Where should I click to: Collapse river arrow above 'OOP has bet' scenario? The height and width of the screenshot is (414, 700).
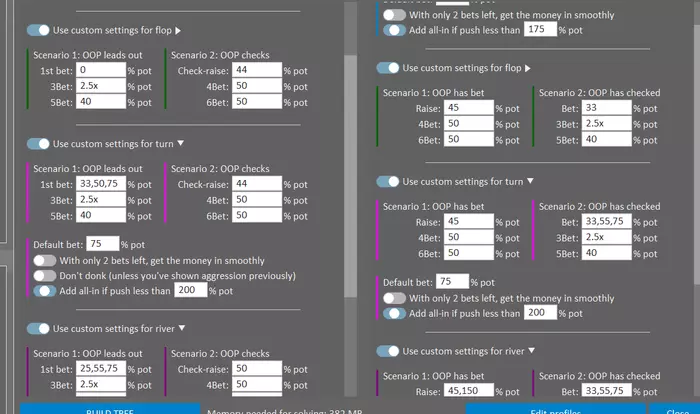coord(531,351)
